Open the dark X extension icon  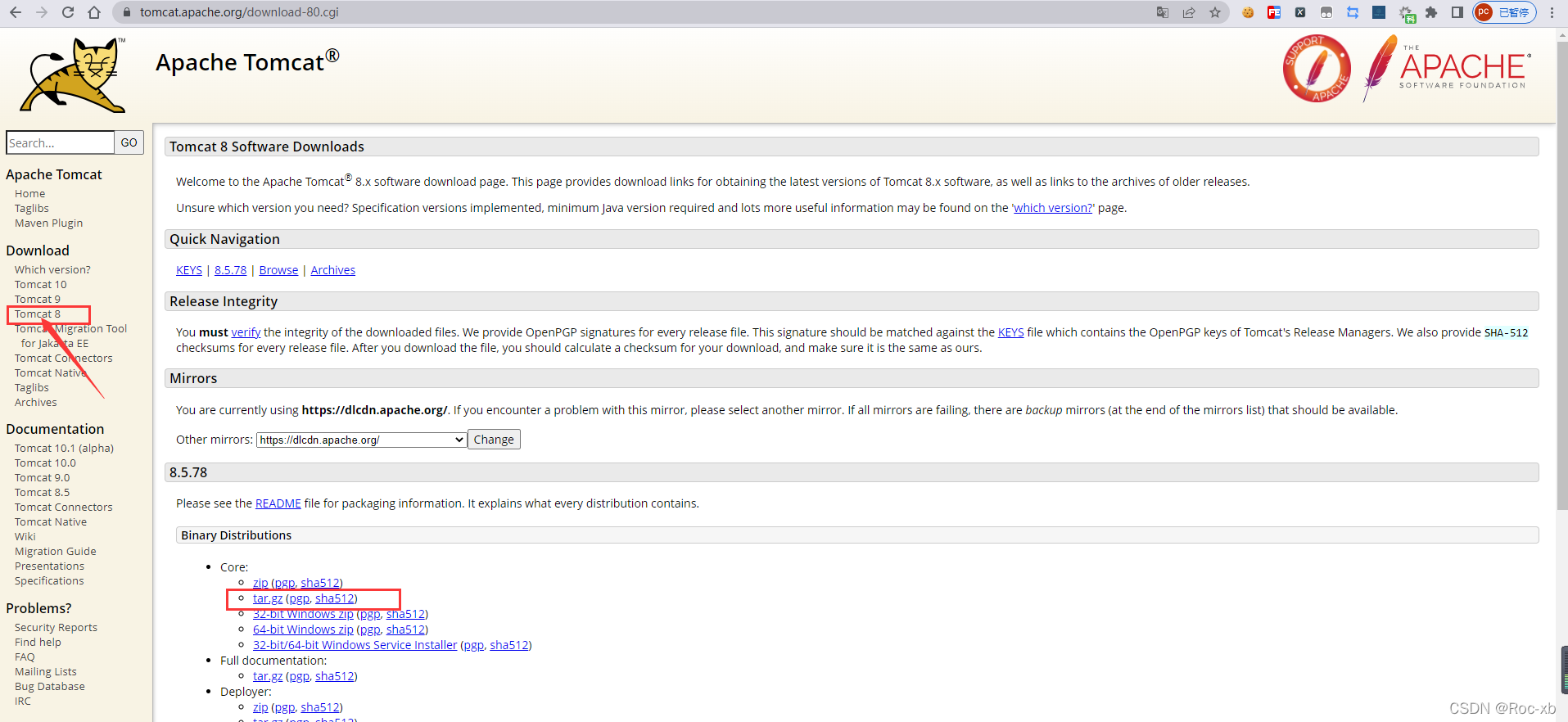click(x=1300, y=12)
